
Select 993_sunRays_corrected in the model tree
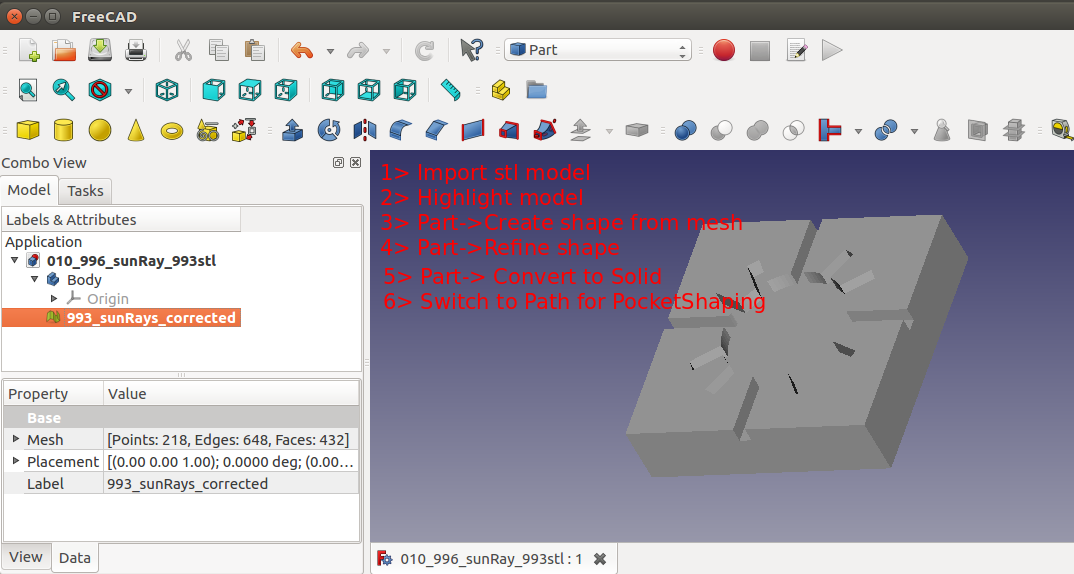pyautogui.click(x=150, y=318)
